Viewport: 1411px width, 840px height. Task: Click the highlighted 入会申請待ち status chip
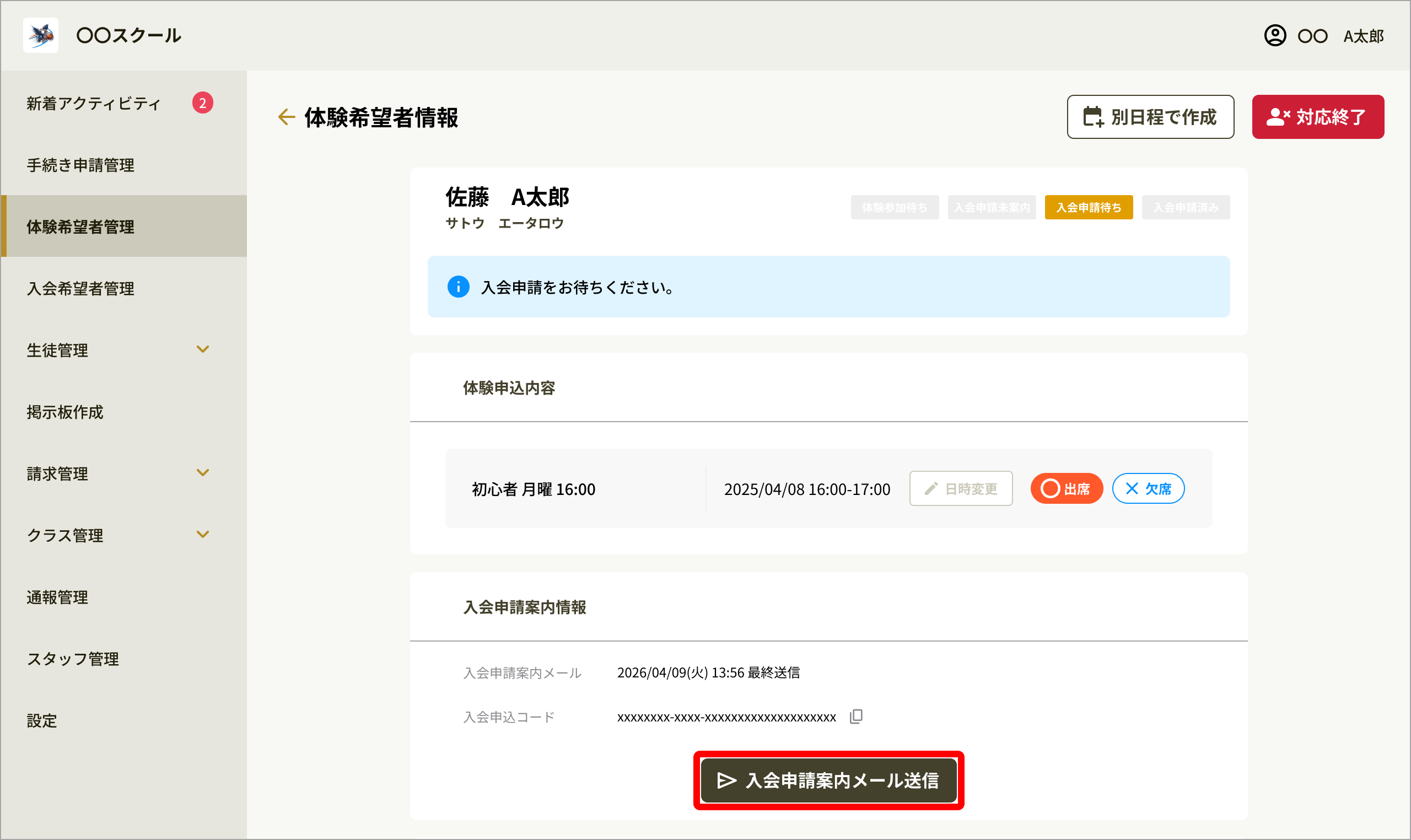1089,208
